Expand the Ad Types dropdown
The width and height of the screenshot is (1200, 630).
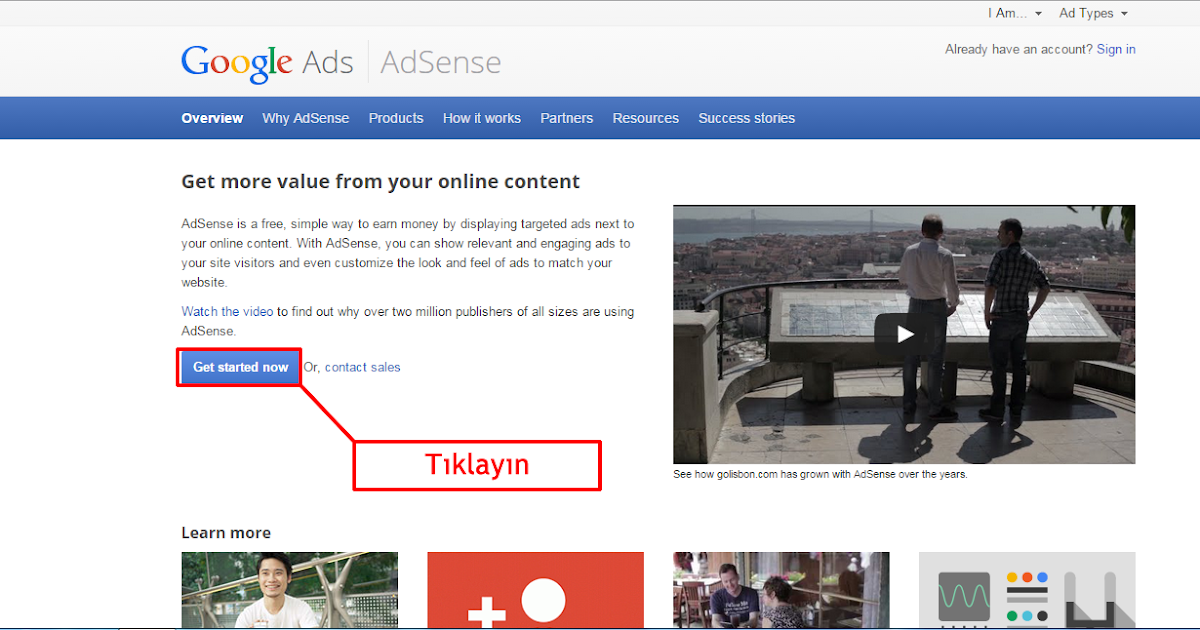point(1093,13)
